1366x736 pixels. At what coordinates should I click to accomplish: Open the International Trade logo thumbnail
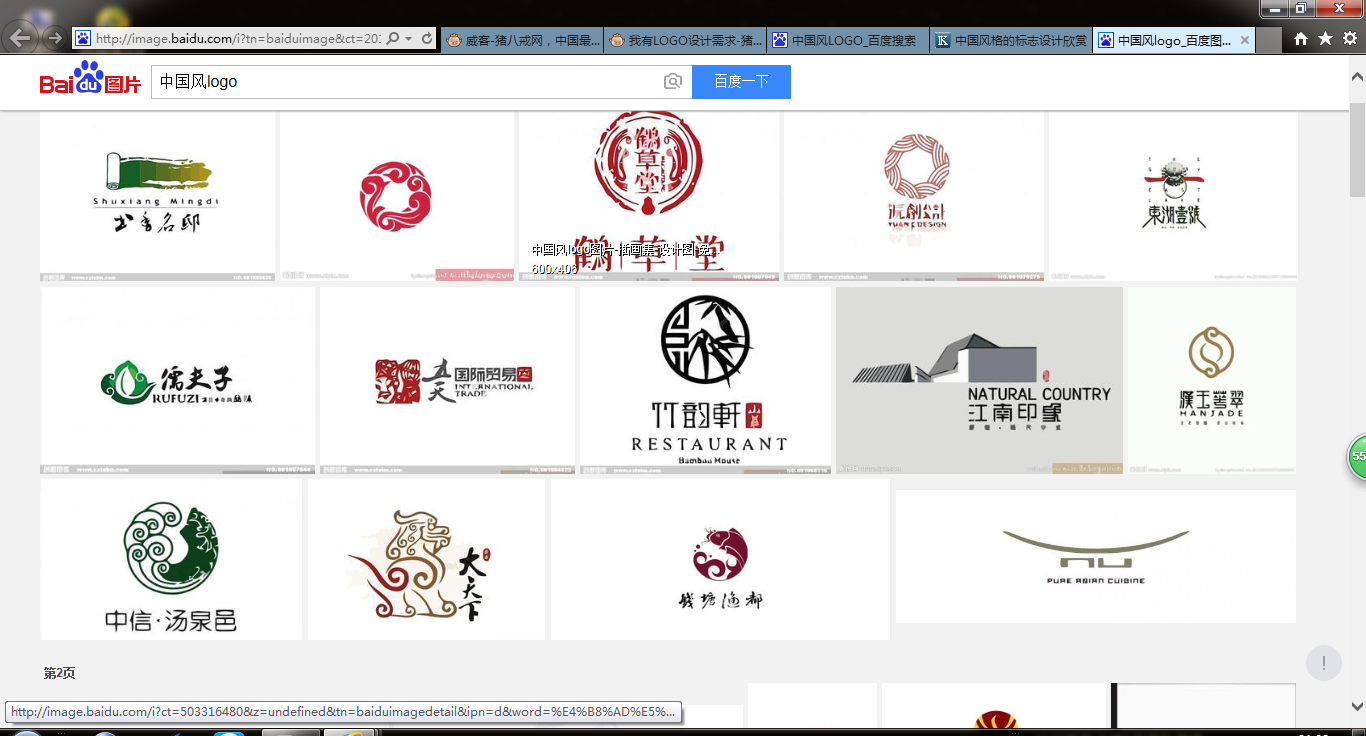pos(447,380)
